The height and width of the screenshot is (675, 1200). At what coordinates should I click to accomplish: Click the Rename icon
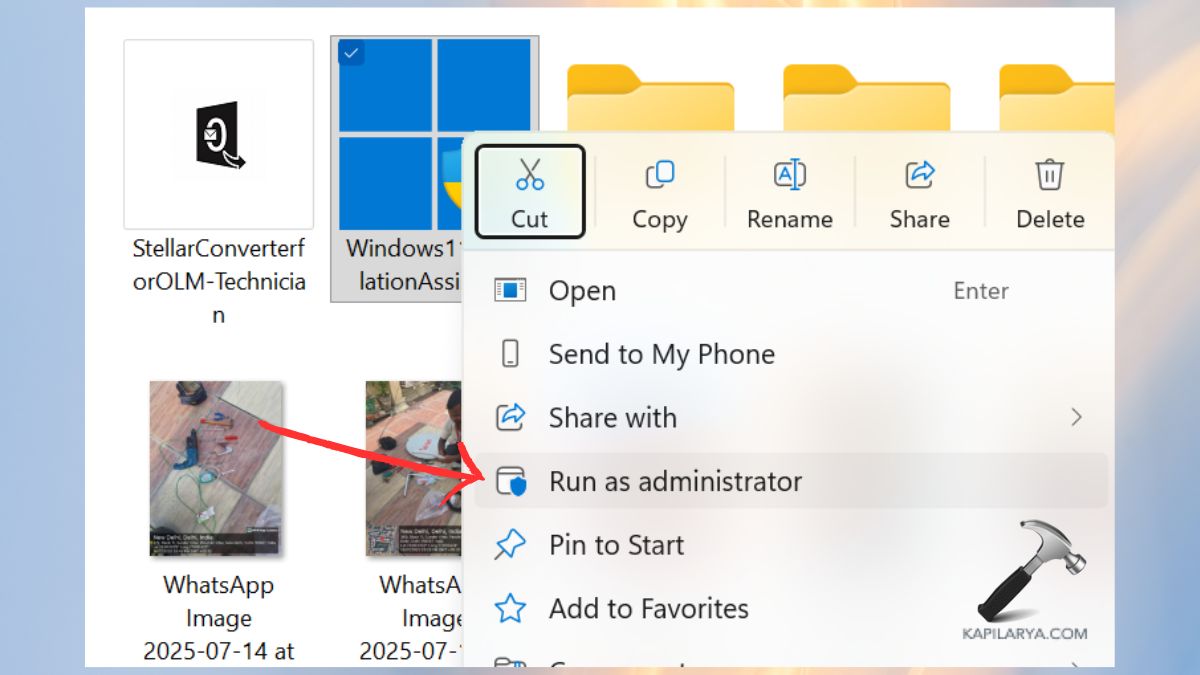[x=789, y=174]
